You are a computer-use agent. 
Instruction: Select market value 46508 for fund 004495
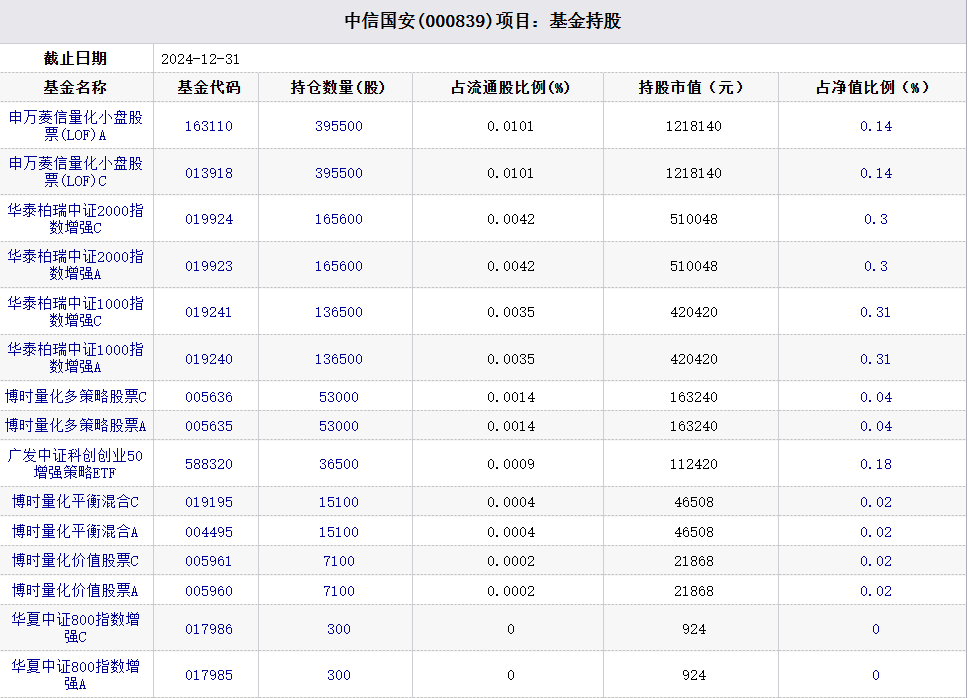[x=693, y=532]
